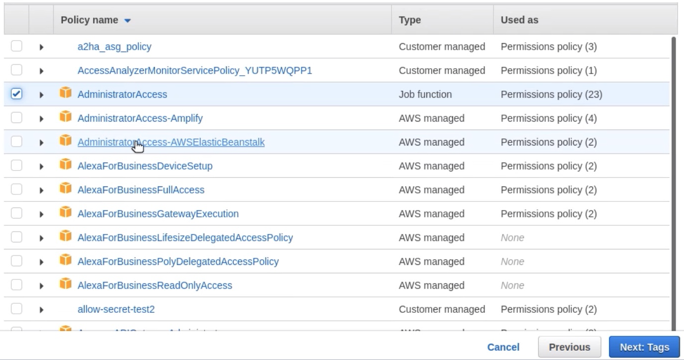684x360 pixels.
Task: Expand the a2ha_asg_policy row arrow
Action: pyautogui.click(x=41, y=47)
